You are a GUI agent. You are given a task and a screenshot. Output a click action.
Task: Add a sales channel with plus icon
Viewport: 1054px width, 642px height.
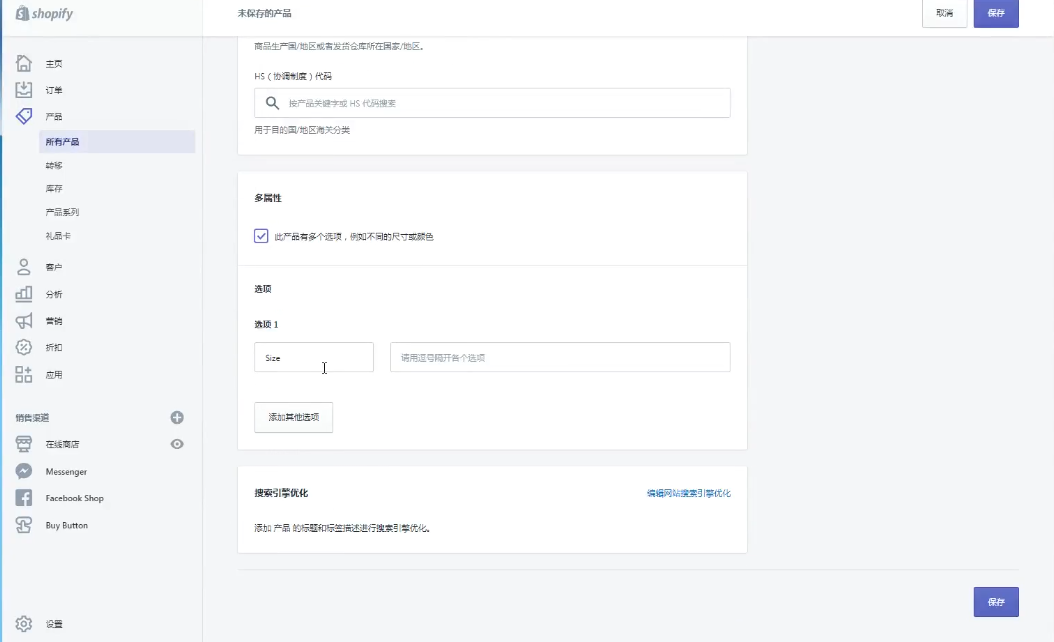pos(177,418)
